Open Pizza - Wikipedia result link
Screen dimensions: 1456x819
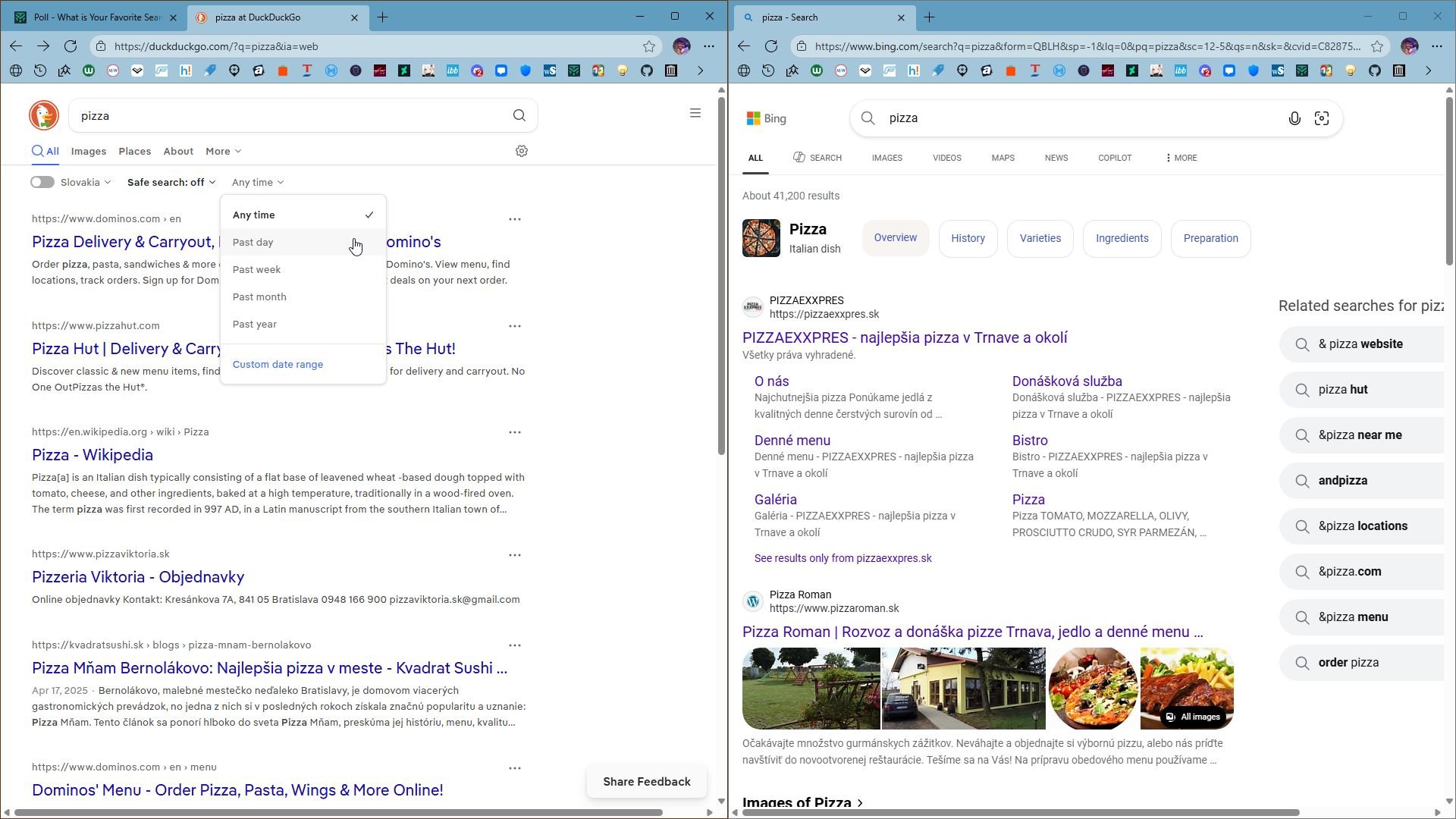coord(93,455)
